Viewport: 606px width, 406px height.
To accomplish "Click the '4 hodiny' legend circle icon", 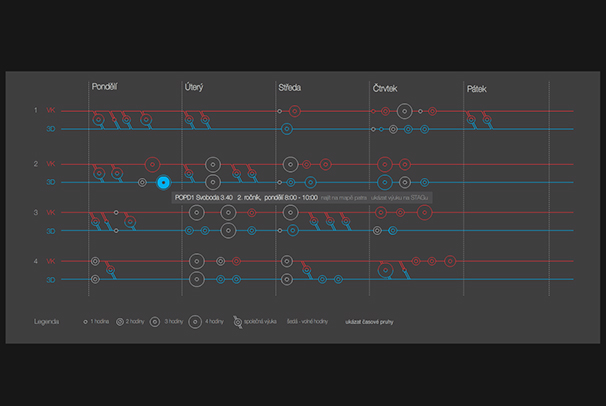I will 197,323.
